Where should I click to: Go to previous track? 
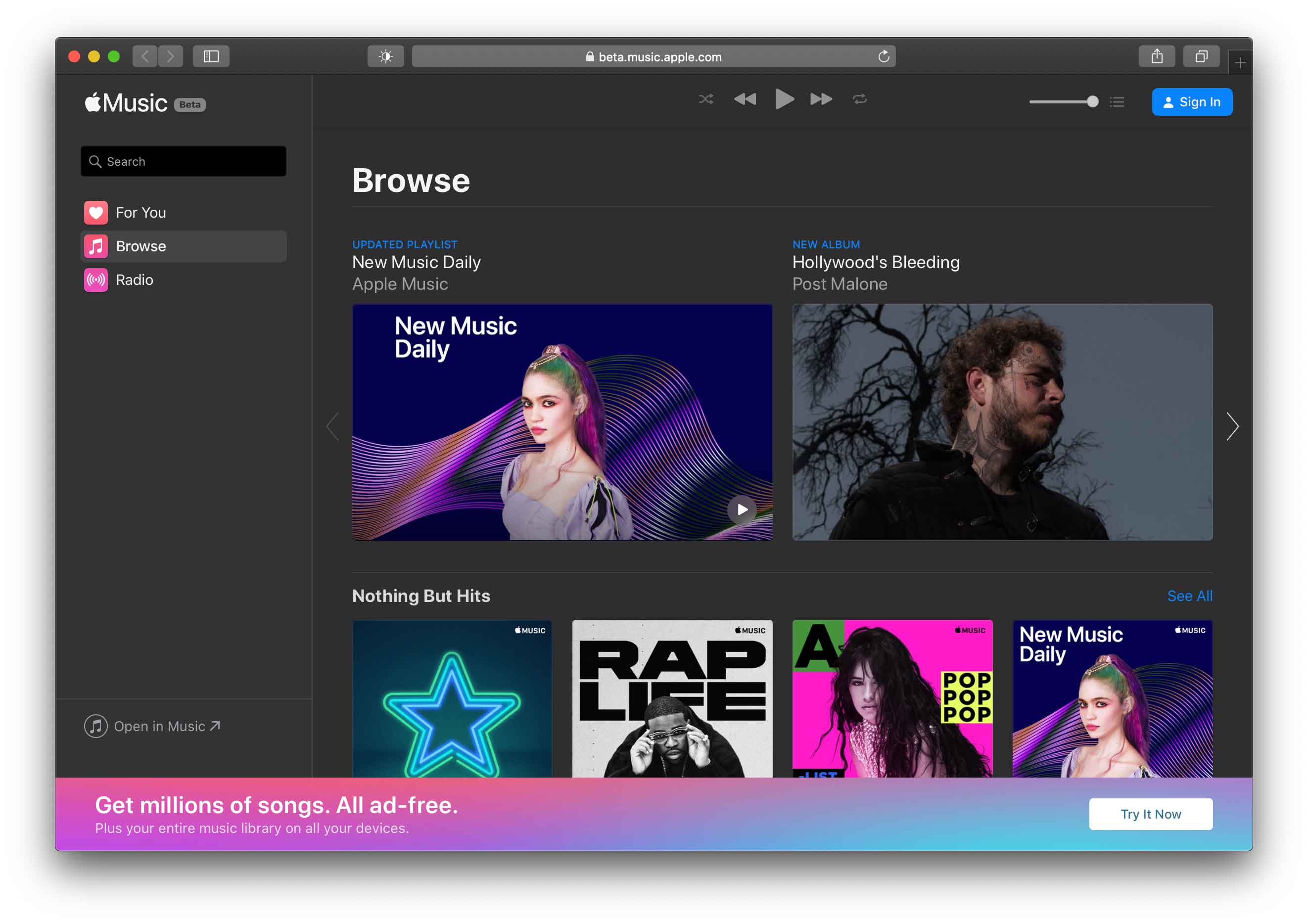click(745, 99)
